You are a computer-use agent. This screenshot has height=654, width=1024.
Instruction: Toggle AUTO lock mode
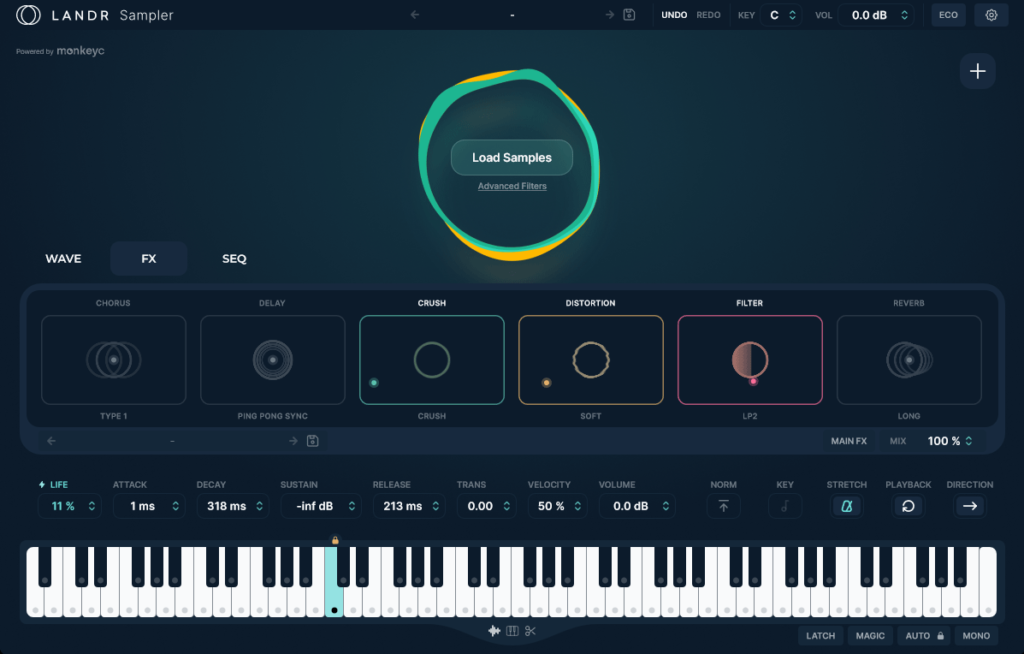tap(924, 636)
